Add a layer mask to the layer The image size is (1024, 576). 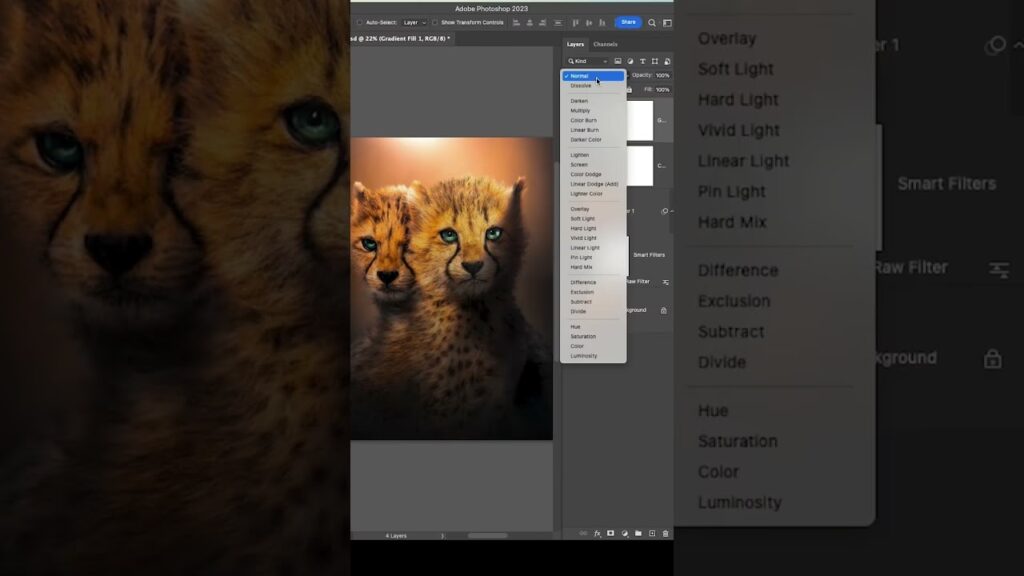[610, 534]
